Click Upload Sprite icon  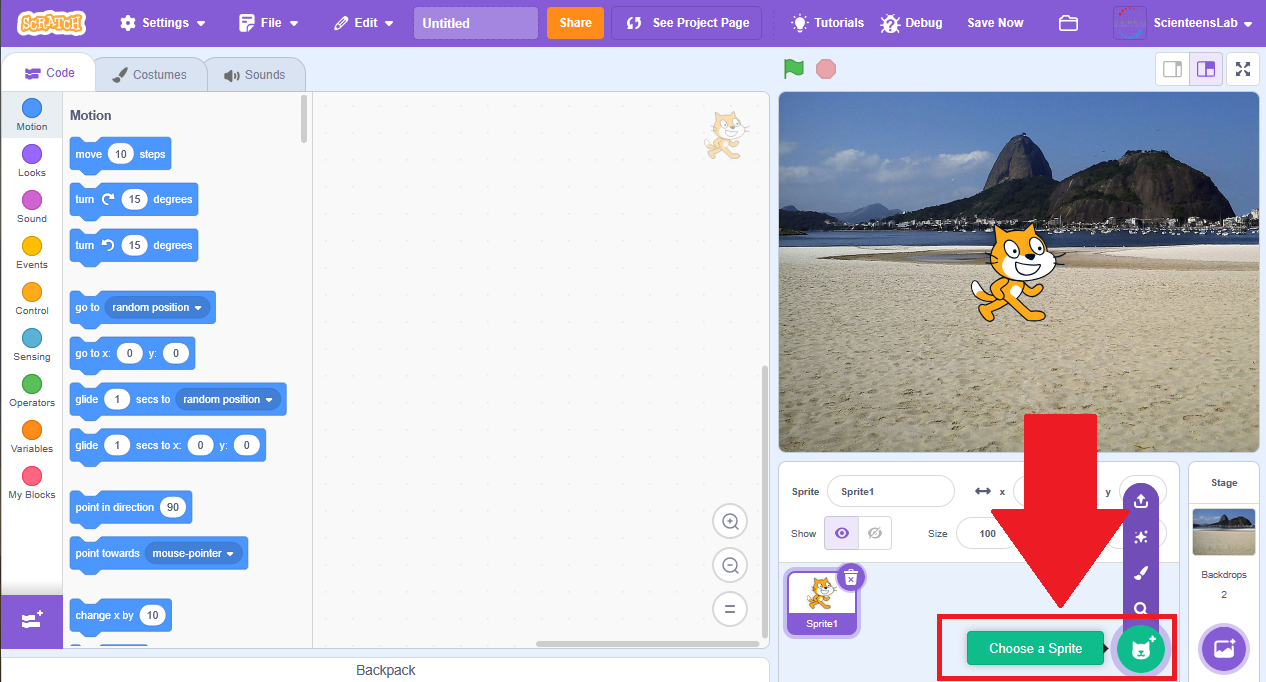[1140, 501]
